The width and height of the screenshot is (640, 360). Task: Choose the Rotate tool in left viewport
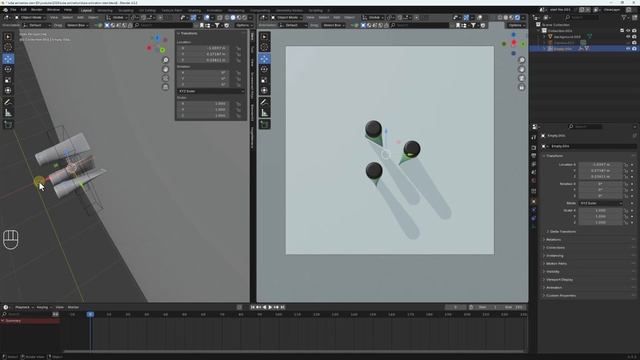(x=8, y=69)
